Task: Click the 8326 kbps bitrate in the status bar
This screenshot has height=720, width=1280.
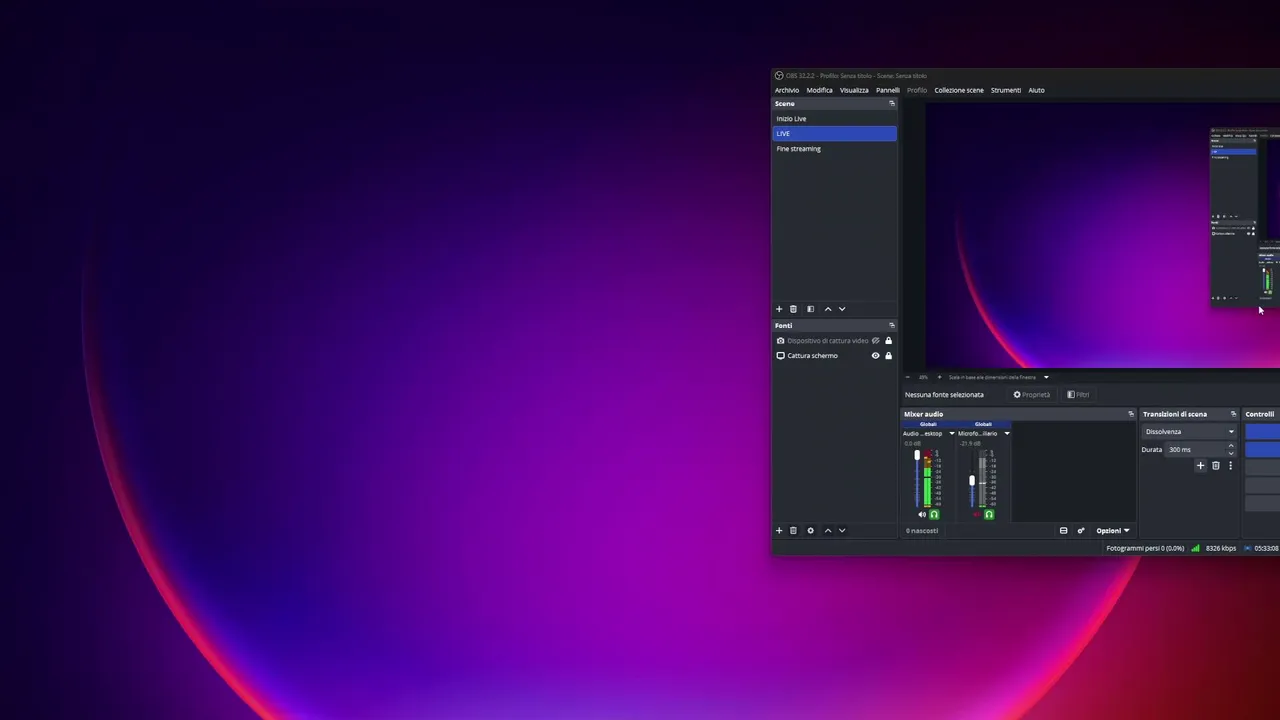Action: [1221, 548]
